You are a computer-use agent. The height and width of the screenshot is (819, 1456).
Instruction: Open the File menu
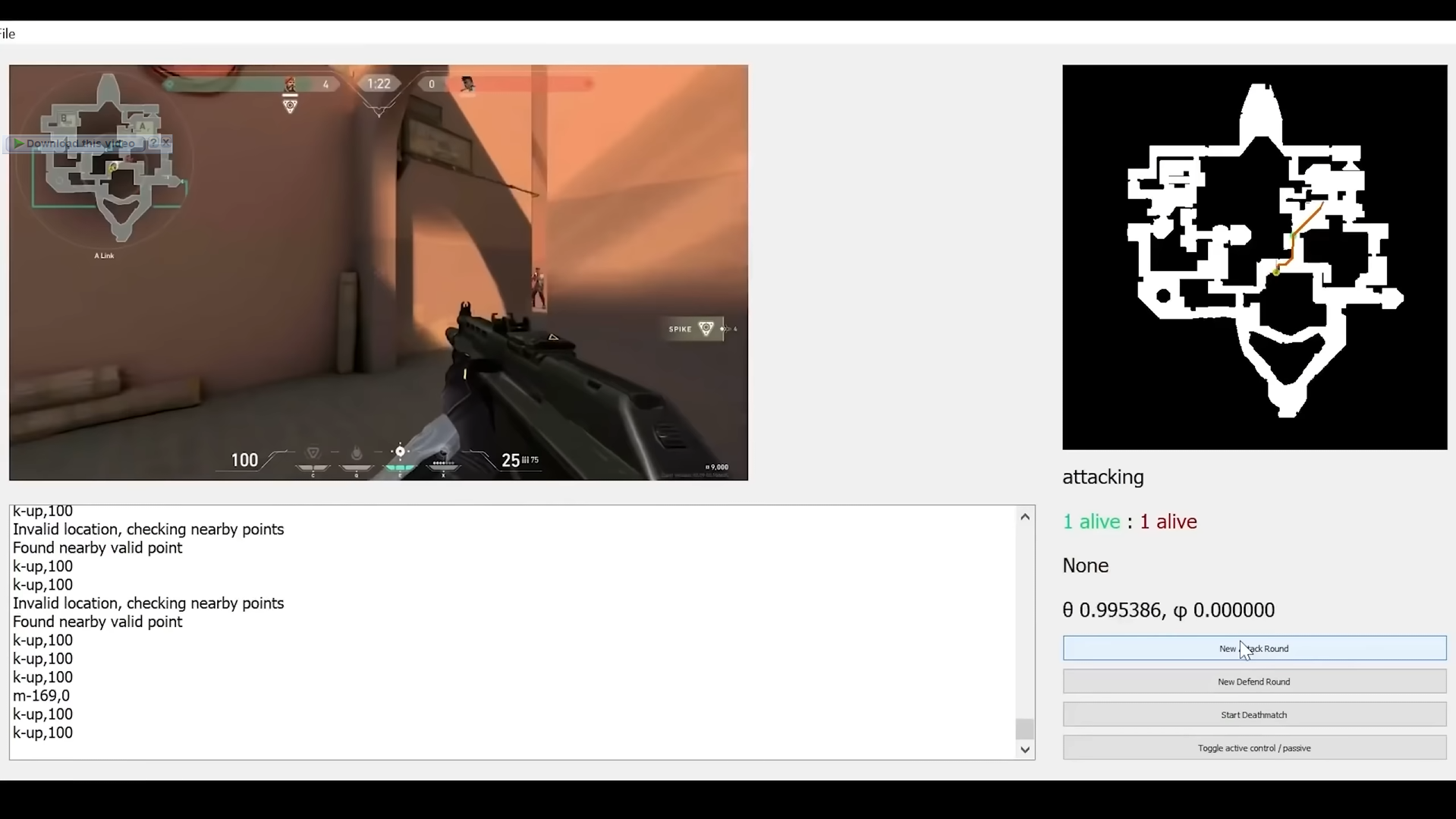coord(8,33)
